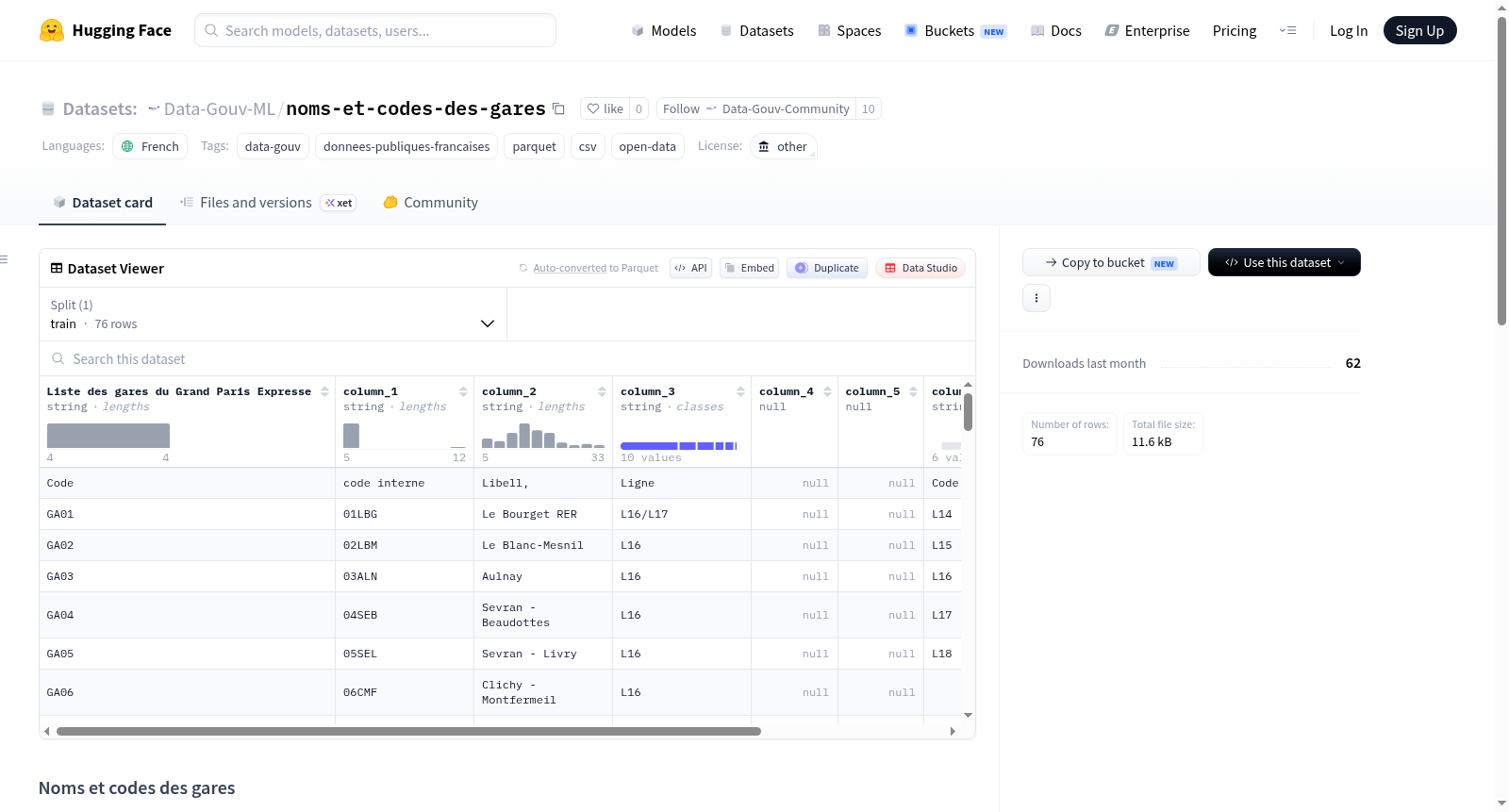Click the column_2 lengths histogram

tap(543, 436)
